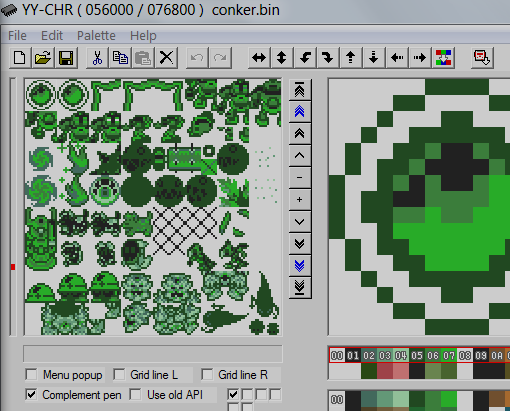The width and height of the screenshot is (510, 411).
Task: Uncheck the Complement pen checkbox
Action: click(31, 395)
